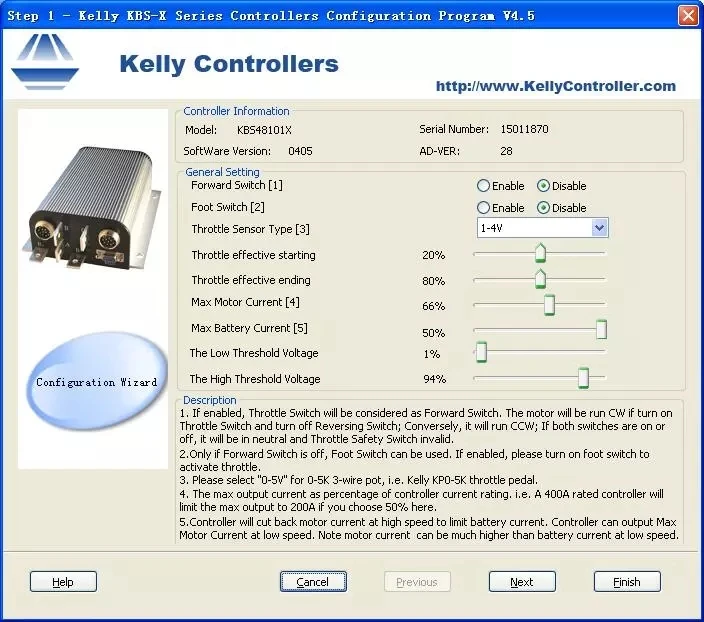This screenshot has width=704, height=622.
Task: Click the Low Threshold Voltage 1% value
Action: 431,354
